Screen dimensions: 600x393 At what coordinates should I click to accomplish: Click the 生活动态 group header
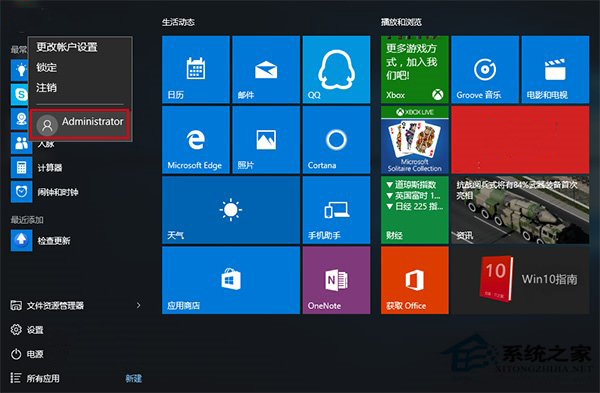click(178, 22)
